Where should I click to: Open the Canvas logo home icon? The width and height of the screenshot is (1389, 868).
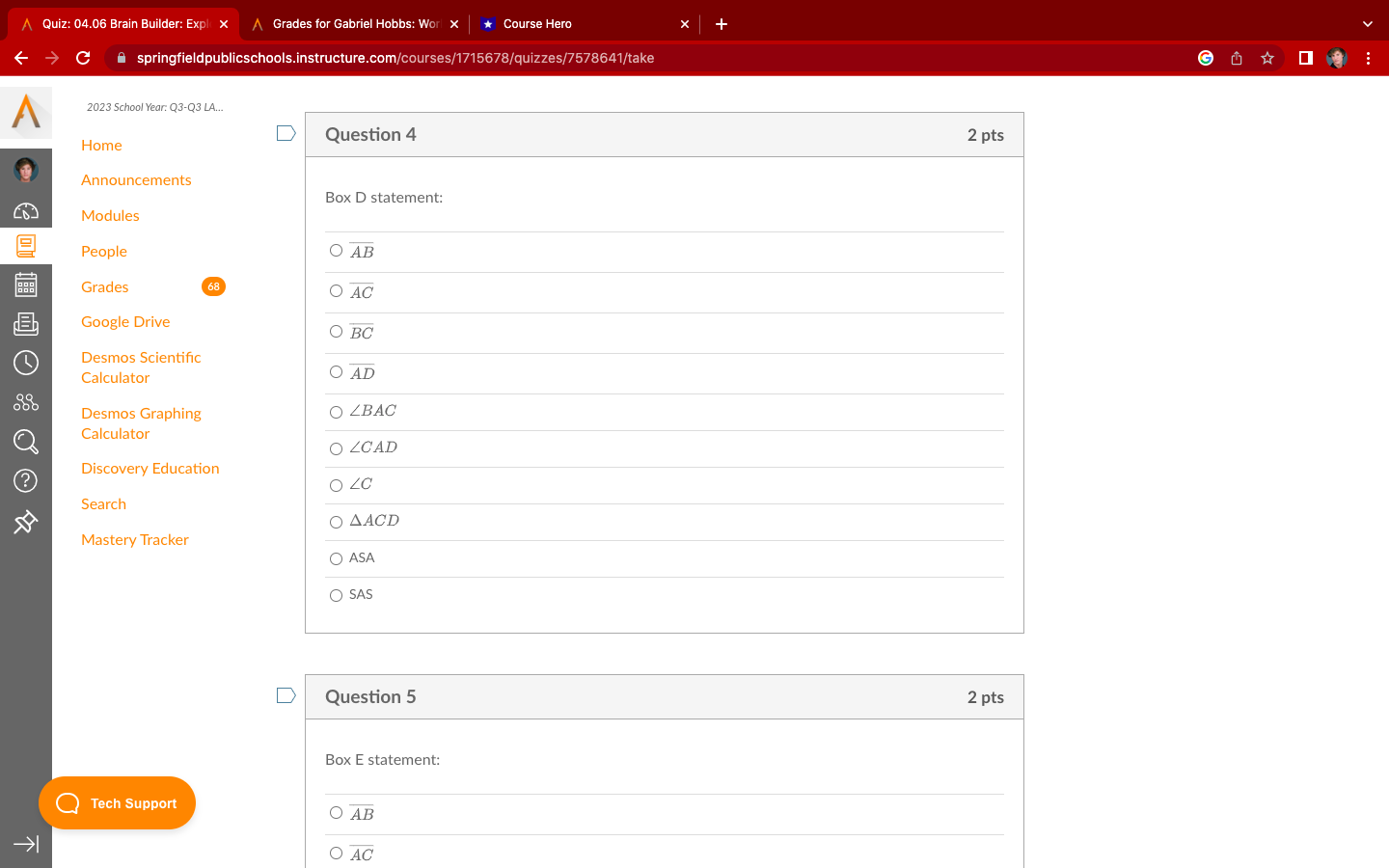click(26, 112)
